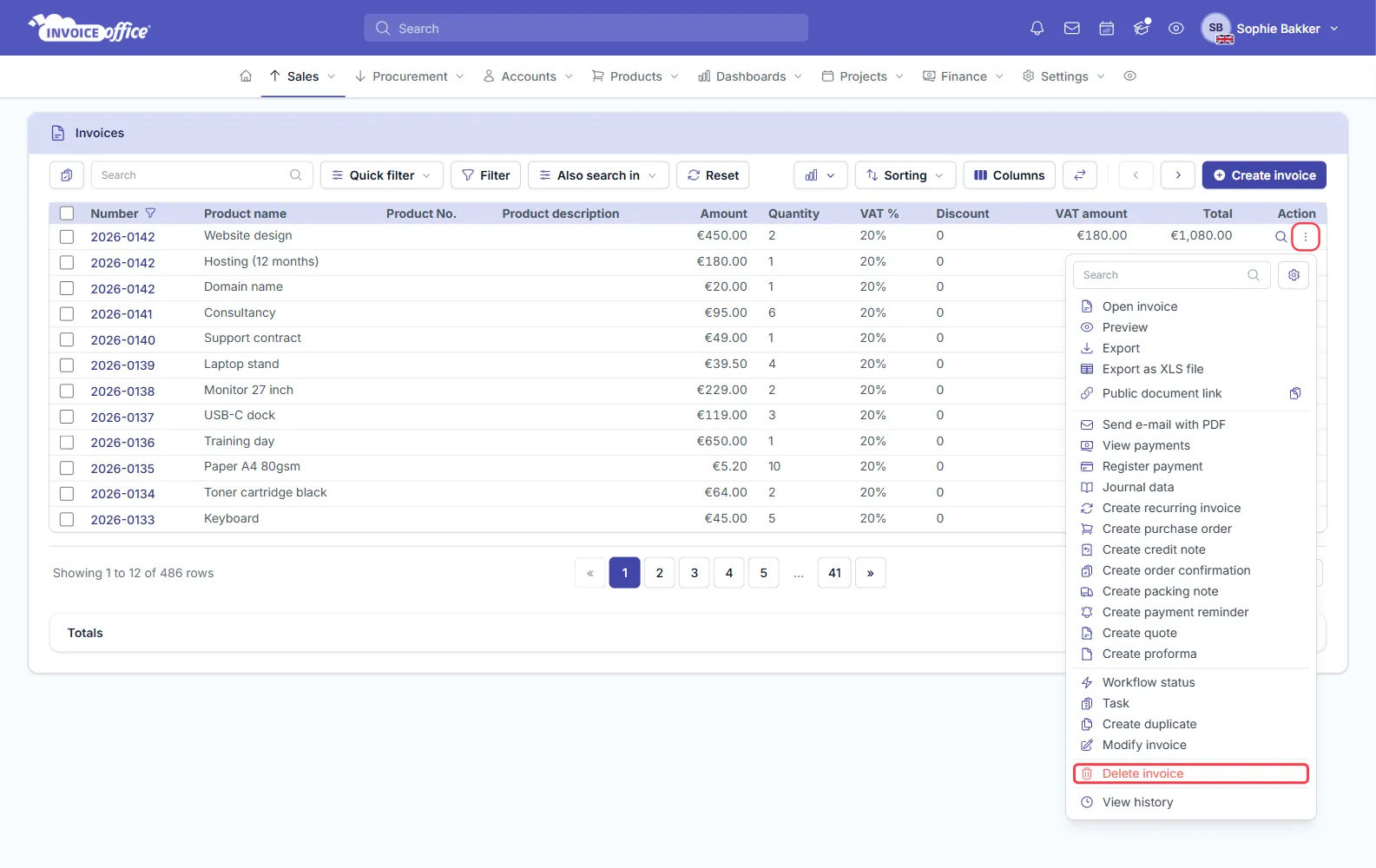Screen dimensions: 1376x868
Task: Select Delete invoice from action menu
Action: tap(1191, 773)
